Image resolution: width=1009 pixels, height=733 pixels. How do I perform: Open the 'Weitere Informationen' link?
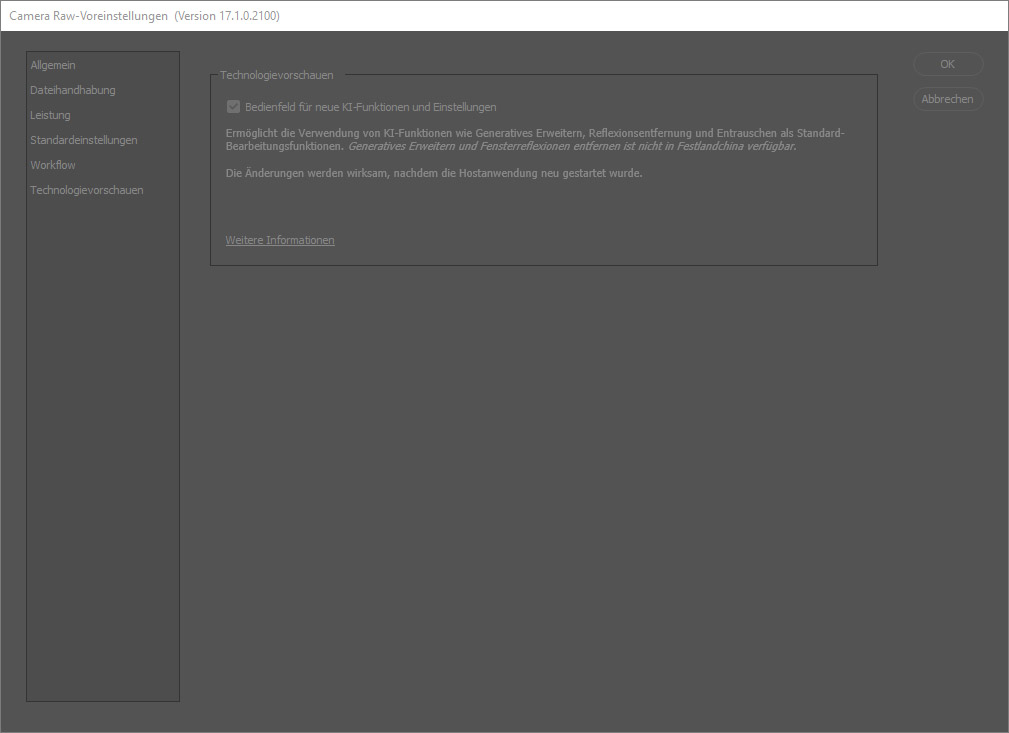(x=280, y=240)
